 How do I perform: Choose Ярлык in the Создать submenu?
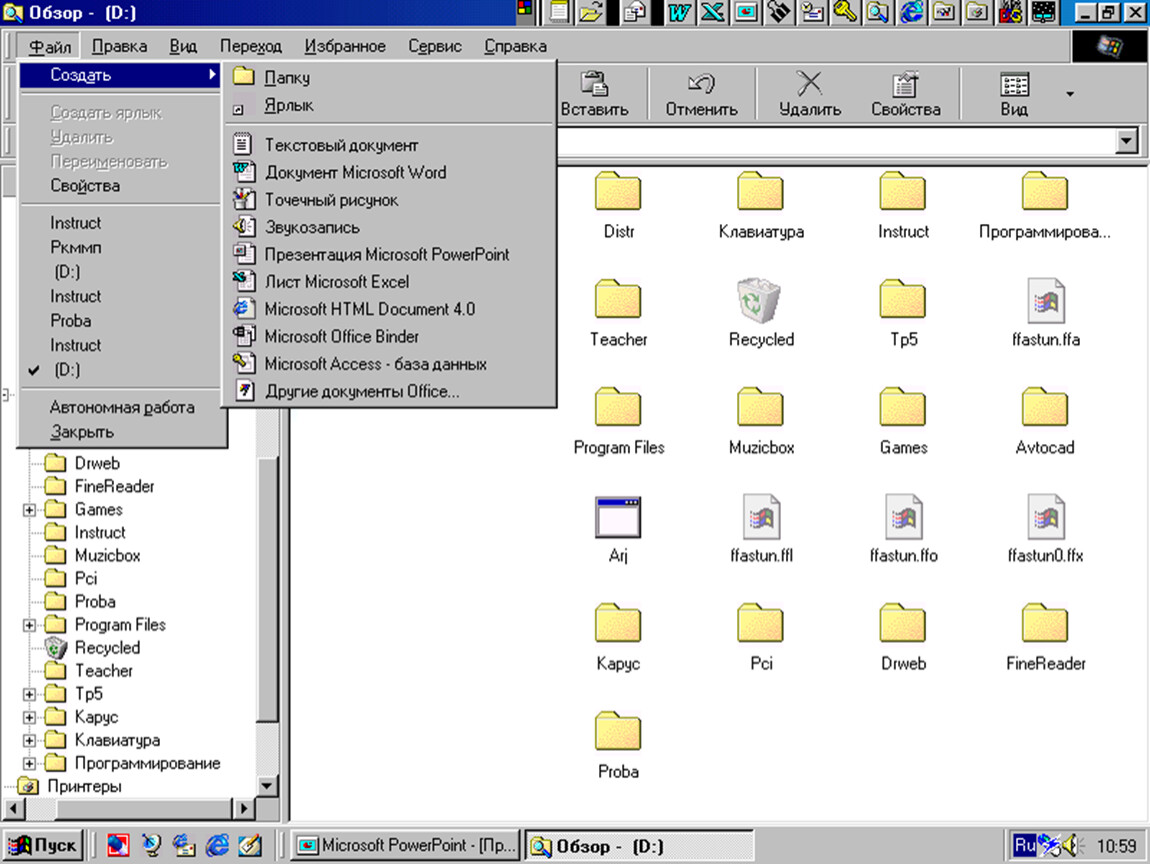click(391, 106)
